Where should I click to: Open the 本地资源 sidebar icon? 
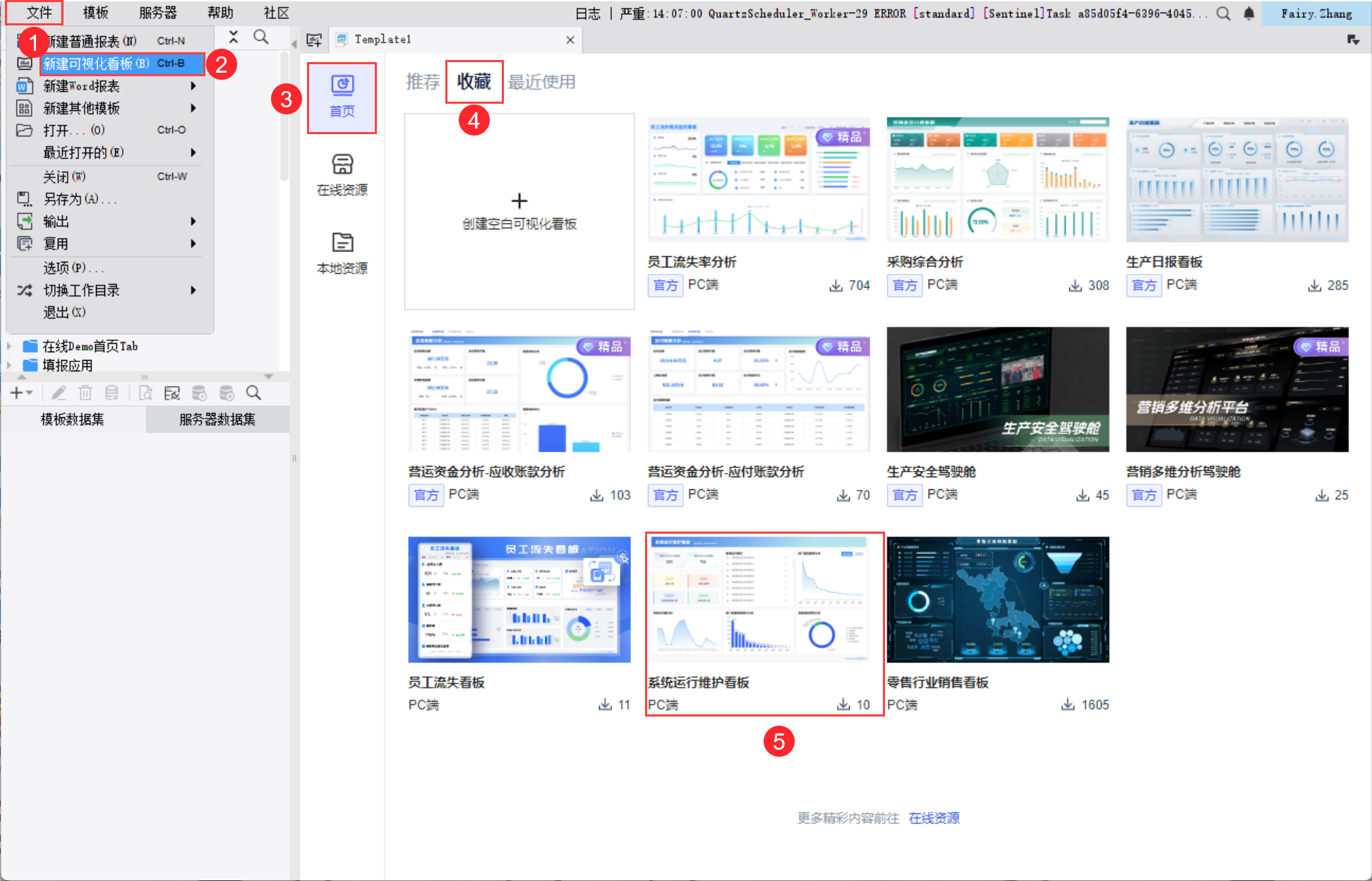342,252
